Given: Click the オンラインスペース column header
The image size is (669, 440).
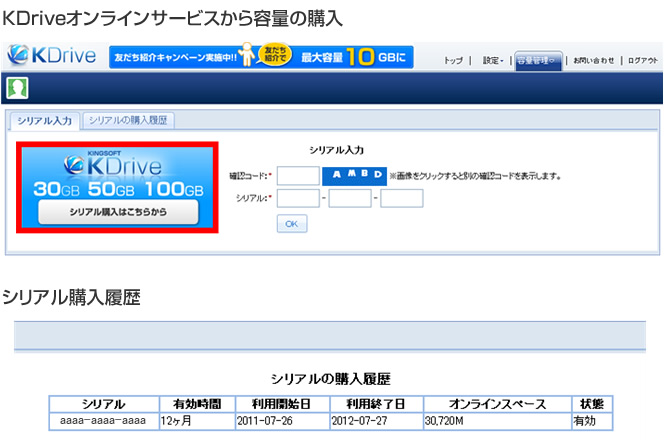Looking at the screenshot, I should 497,404.
